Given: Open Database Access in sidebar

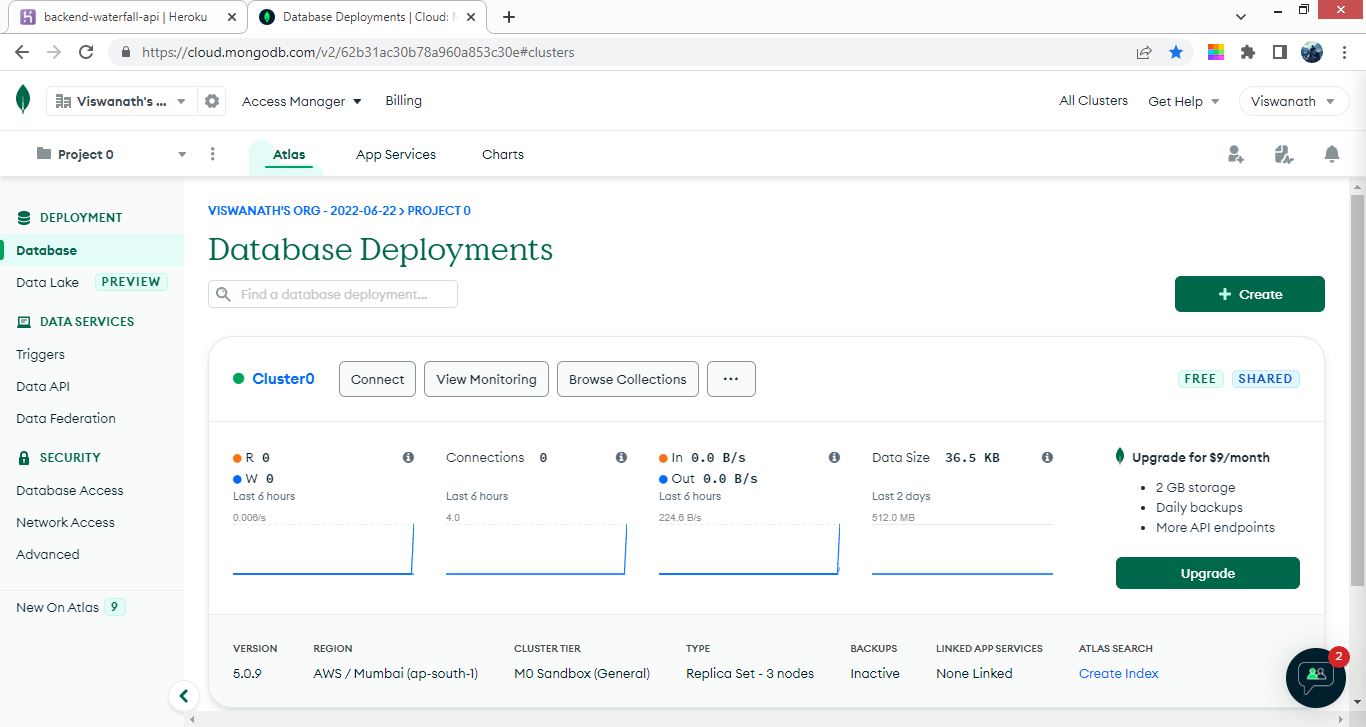Looking at the screenshot, I should 70,490.
